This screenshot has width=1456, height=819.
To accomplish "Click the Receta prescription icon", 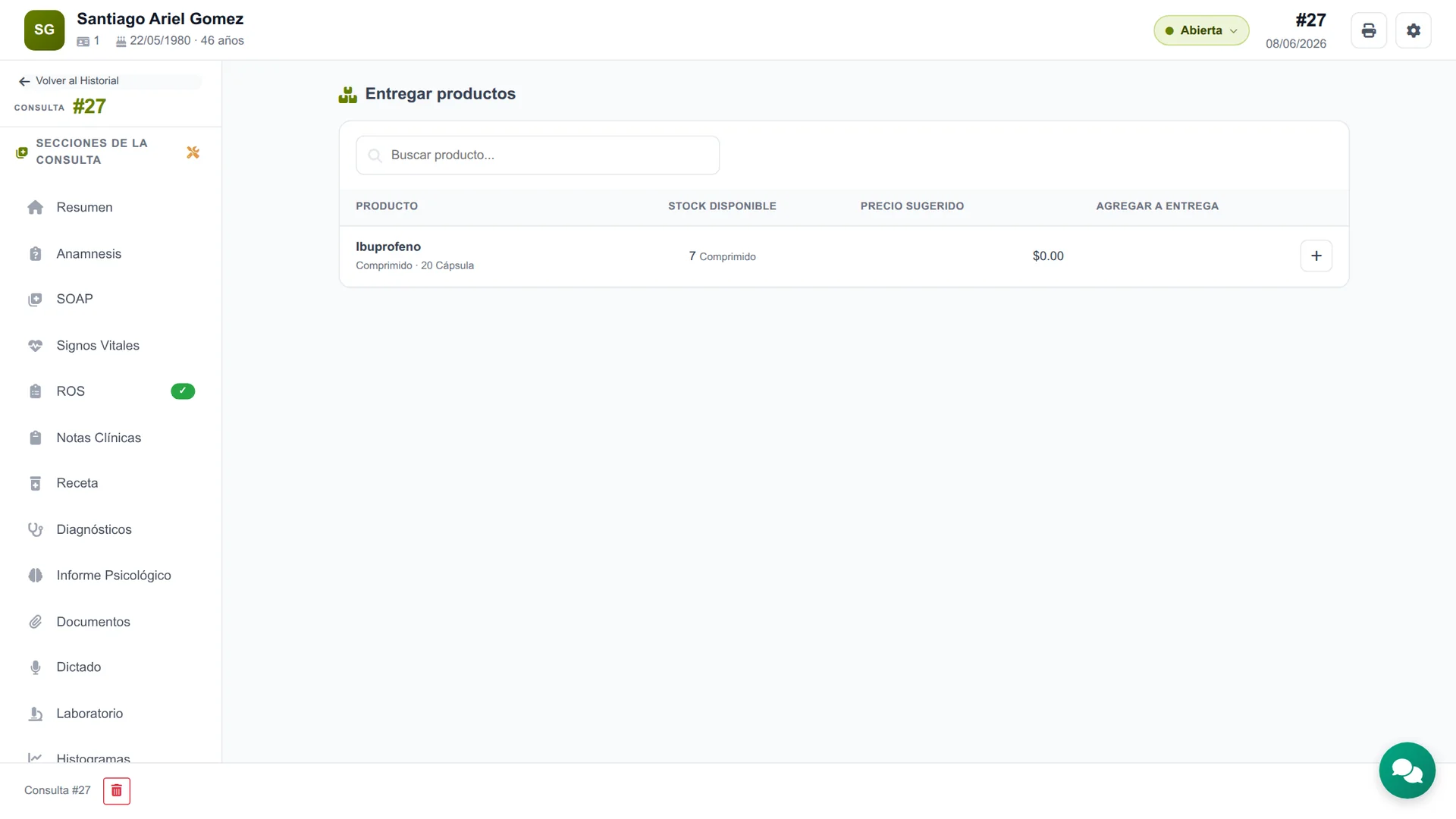I will (35, 483).
